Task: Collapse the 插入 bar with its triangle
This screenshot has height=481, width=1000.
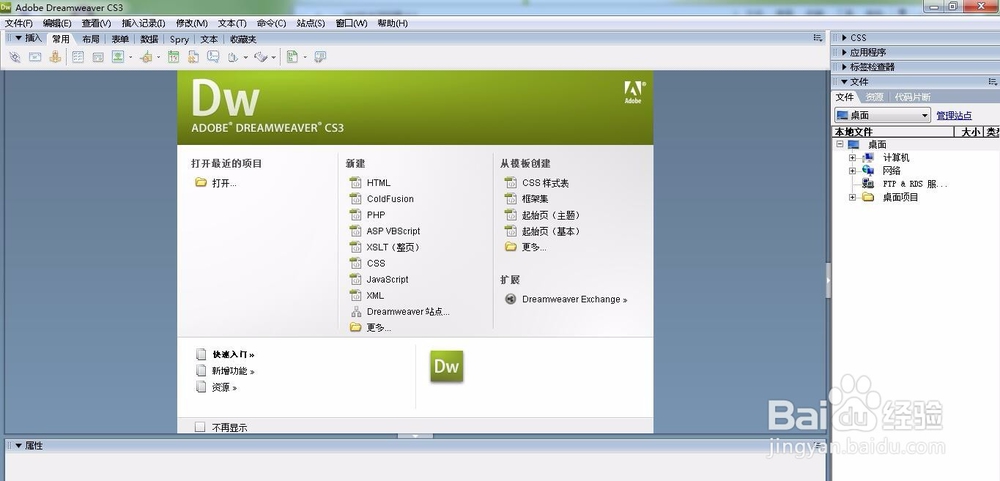Action: [x=18, y=38]
